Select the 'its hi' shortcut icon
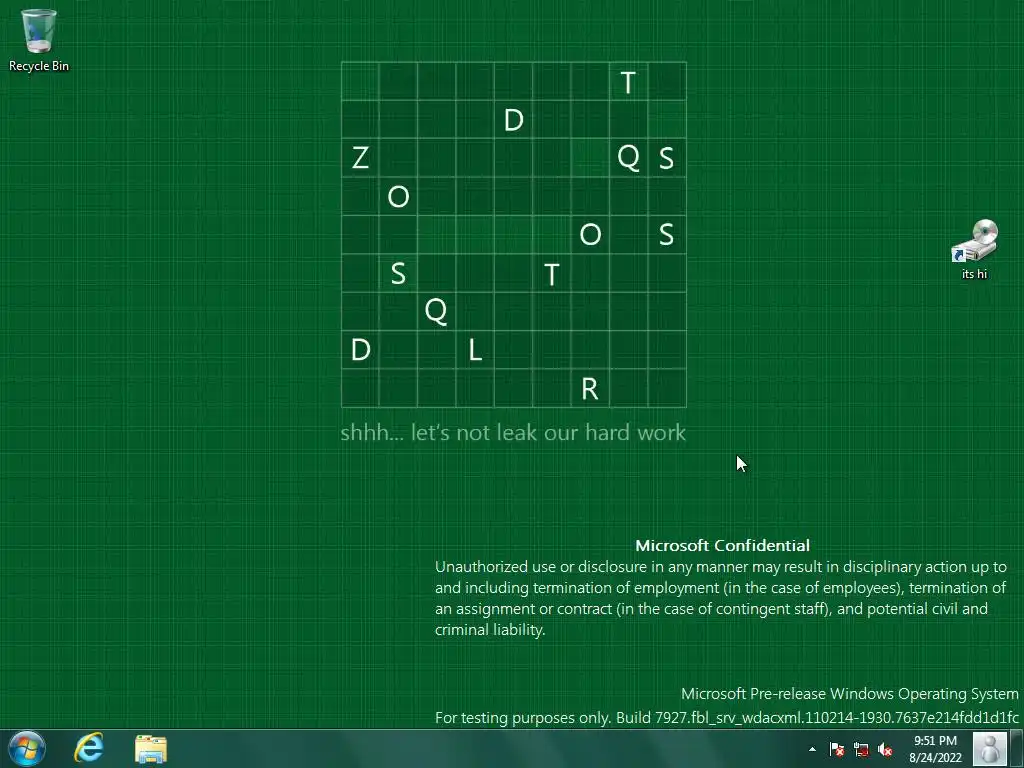Image resolution: width=1024 pixels, height=768 pixels. coord(974,250)
